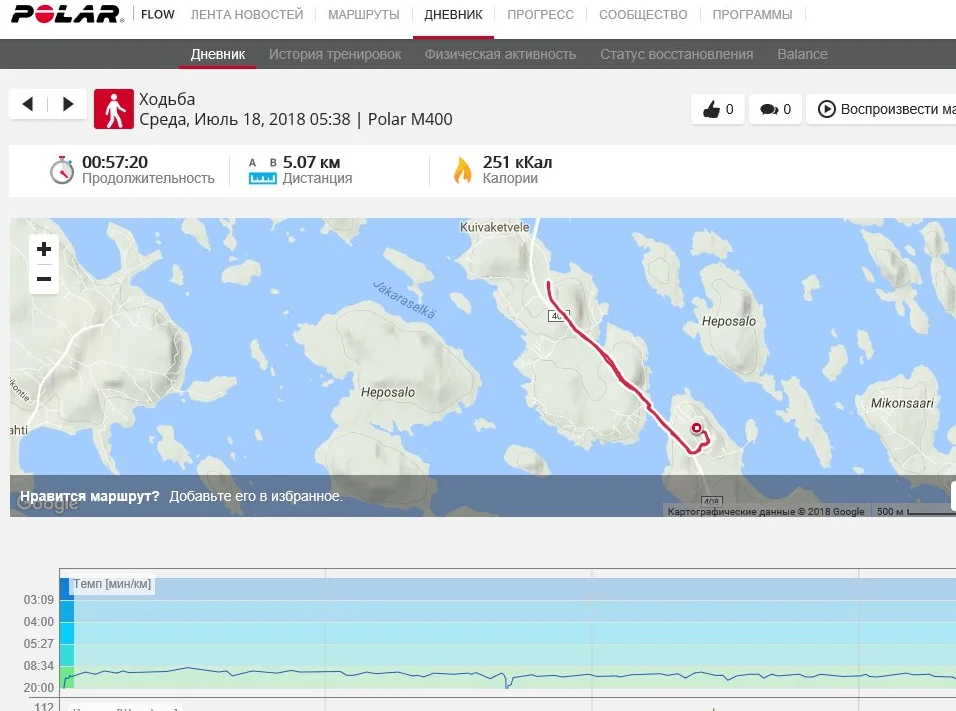Open the Статус восстановления tab

click(676, 54)
